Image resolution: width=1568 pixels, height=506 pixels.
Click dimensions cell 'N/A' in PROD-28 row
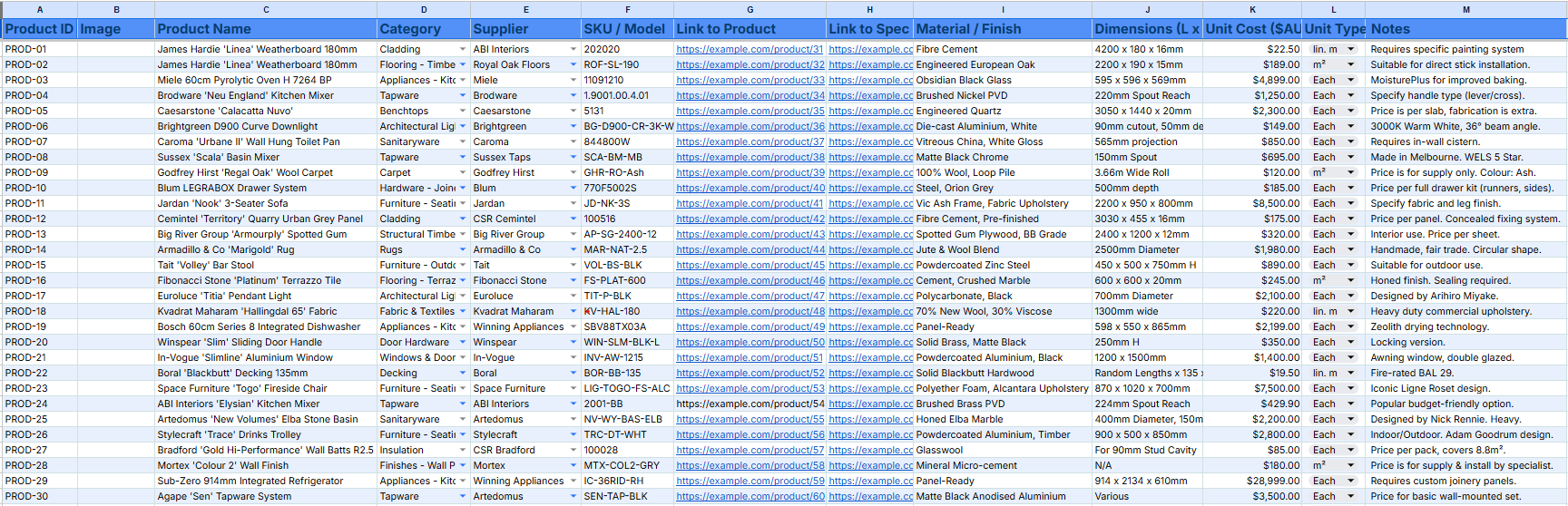(1147, 466)
